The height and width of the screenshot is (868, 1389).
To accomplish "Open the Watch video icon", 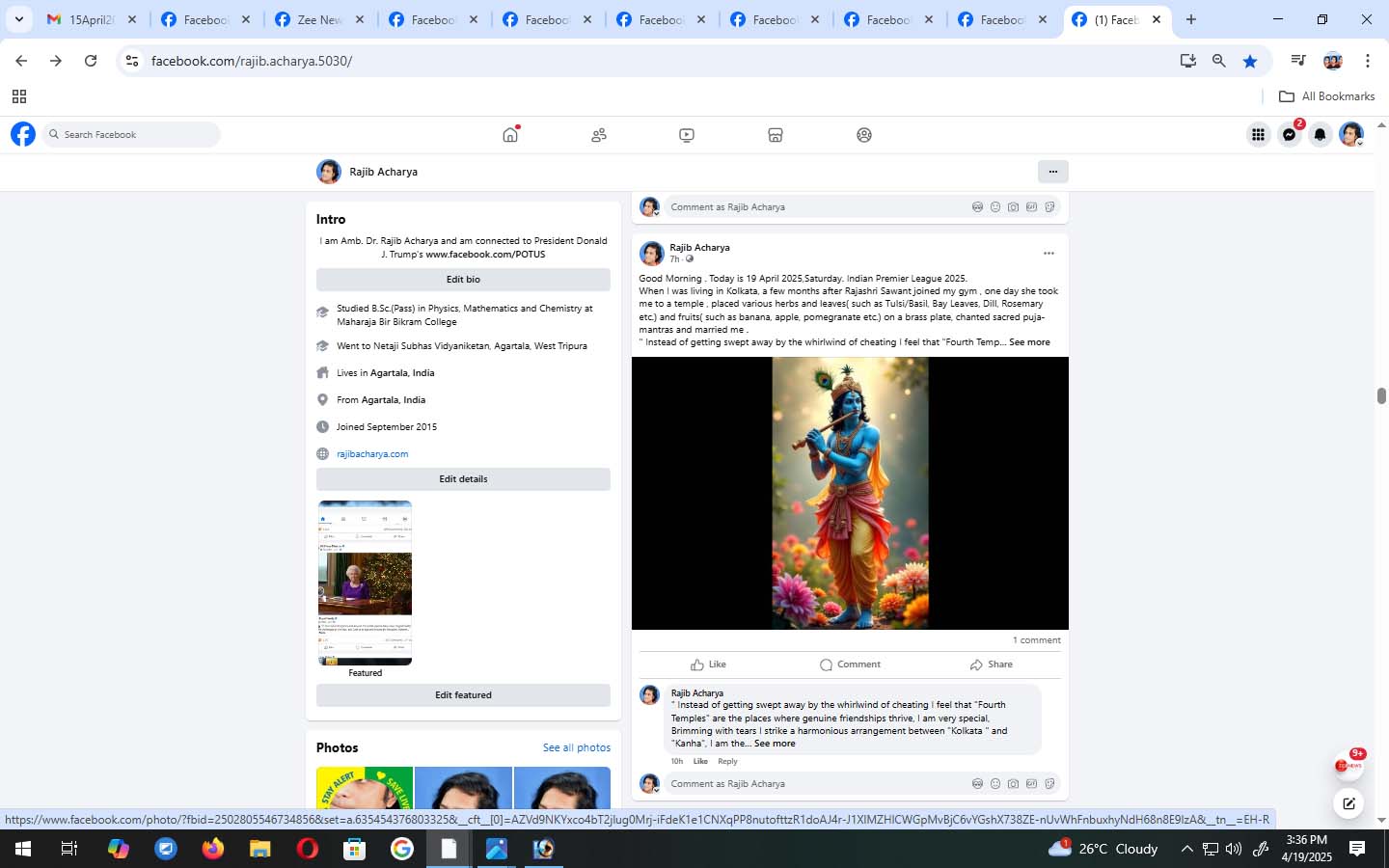I will pos(687,135).
